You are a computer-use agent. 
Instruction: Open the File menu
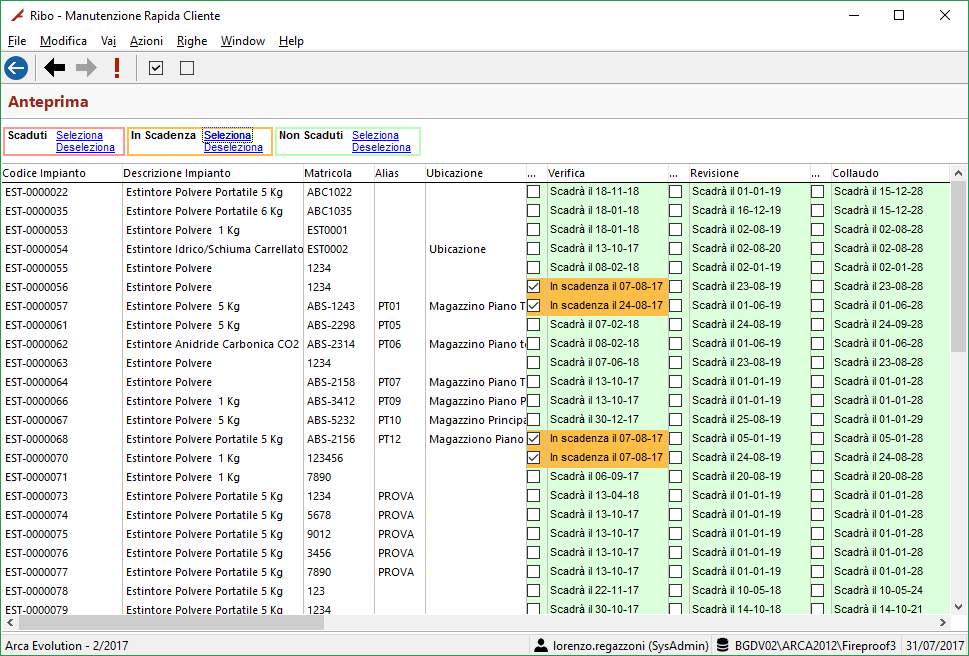(x=17, y=41)
